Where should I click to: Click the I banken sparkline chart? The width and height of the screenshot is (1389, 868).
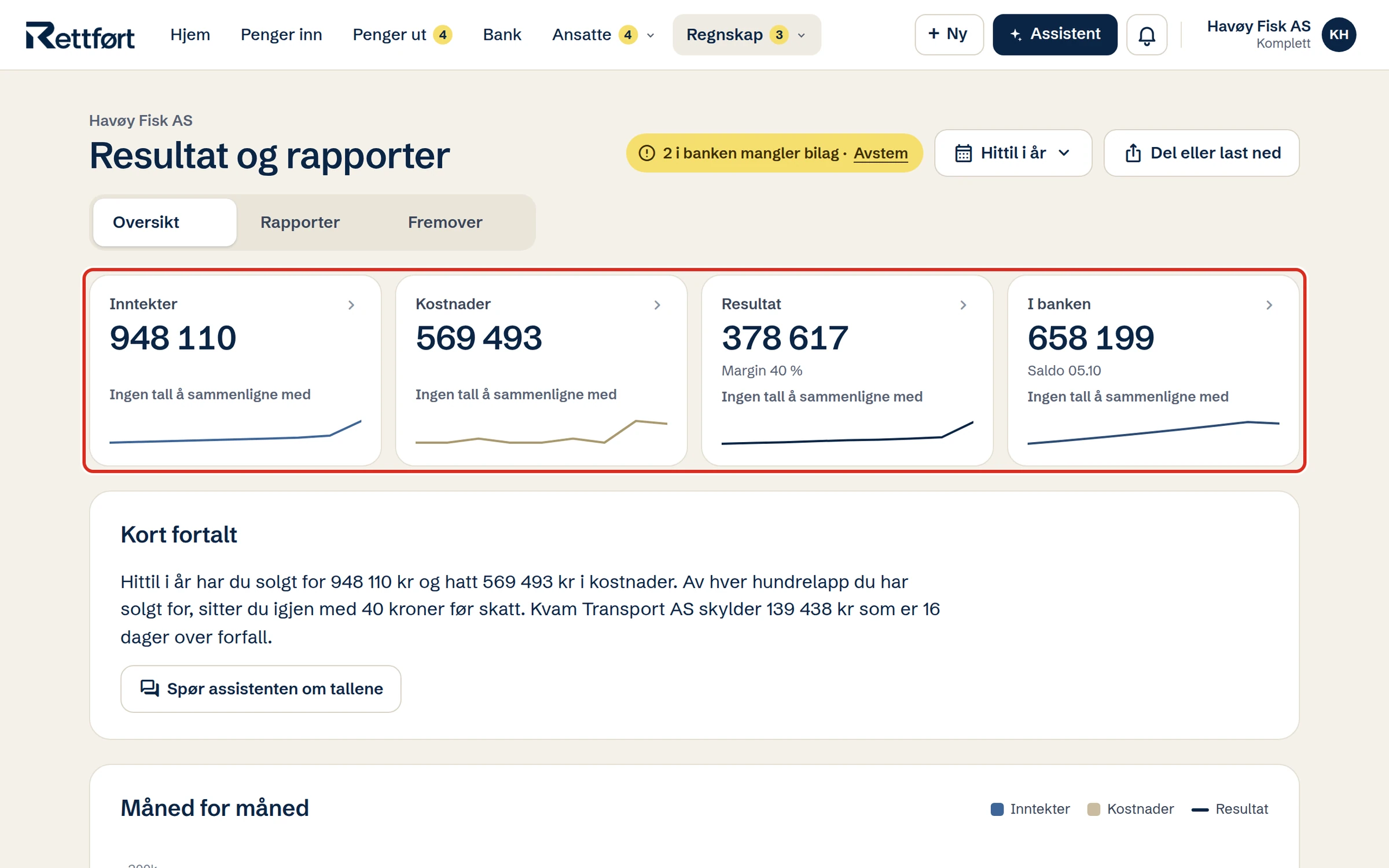1153,432
